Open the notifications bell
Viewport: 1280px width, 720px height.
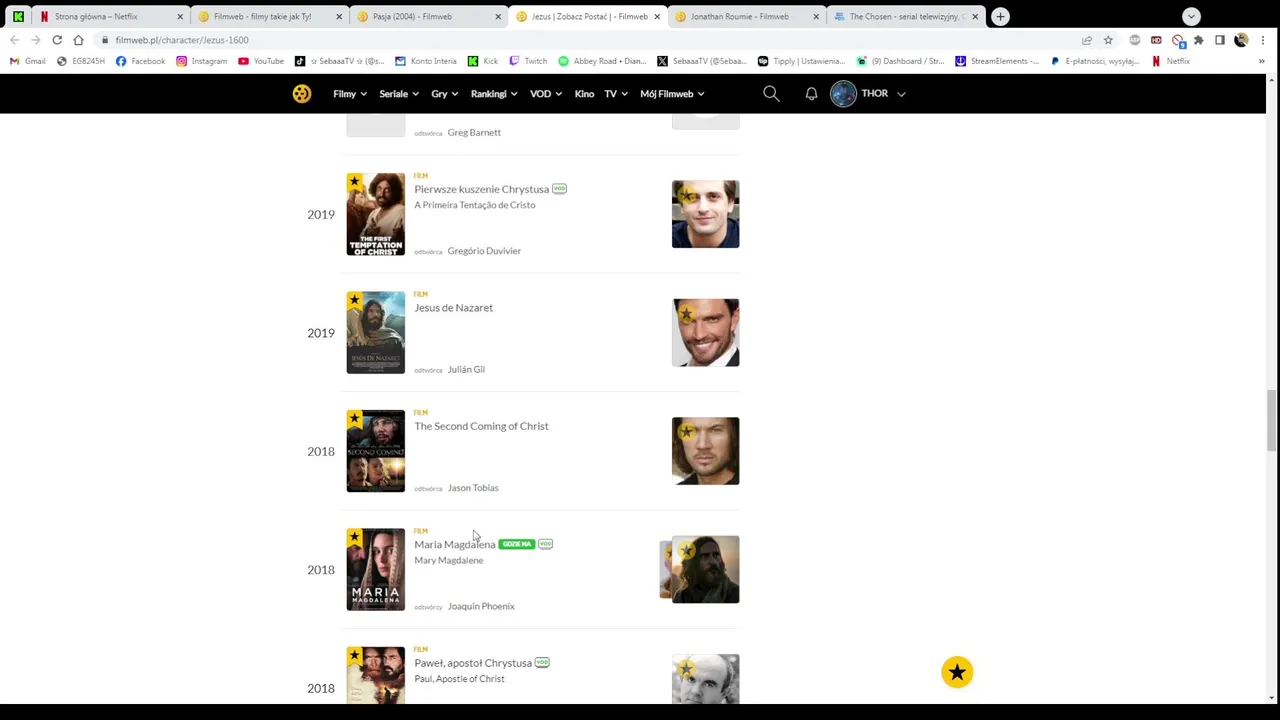point(811,93)
